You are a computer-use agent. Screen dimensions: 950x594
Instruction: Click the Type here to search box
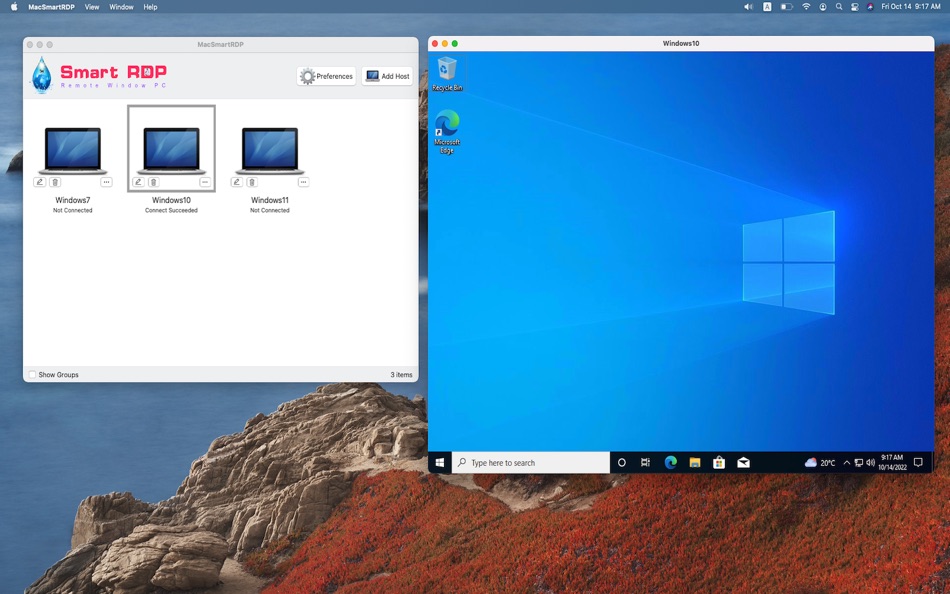pyautogui.click(x=531, y=462)
